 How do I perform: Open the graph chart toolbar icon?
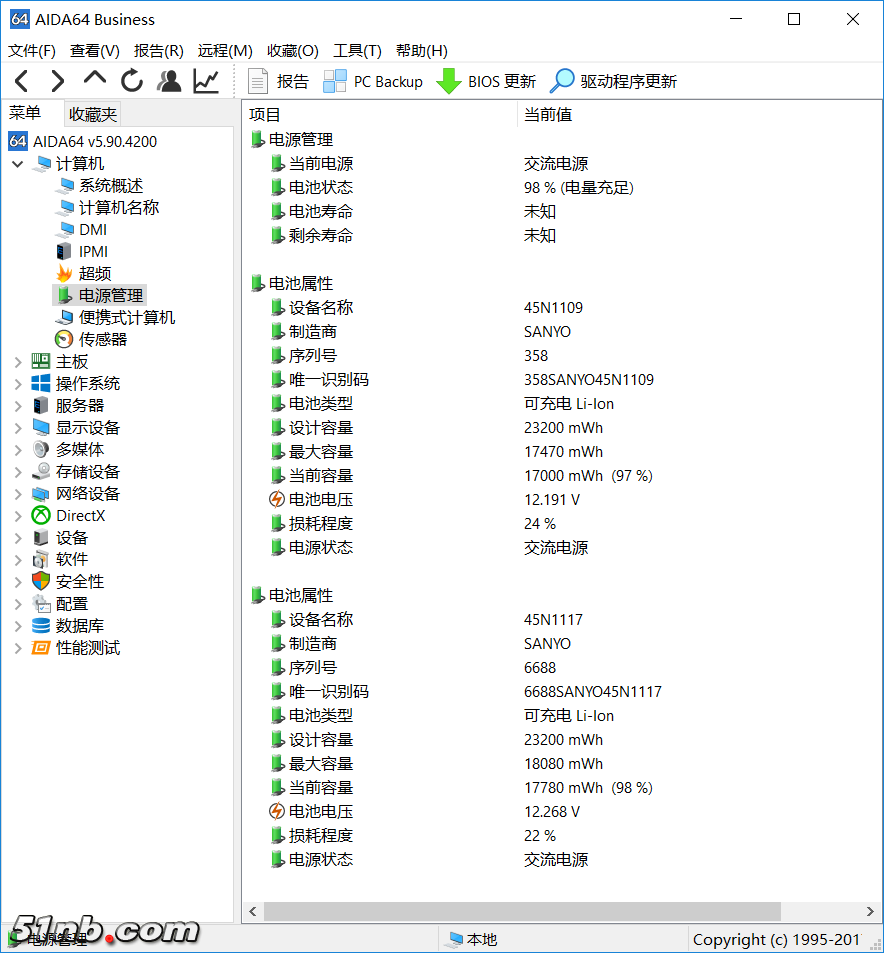click(x=206, y=81)
